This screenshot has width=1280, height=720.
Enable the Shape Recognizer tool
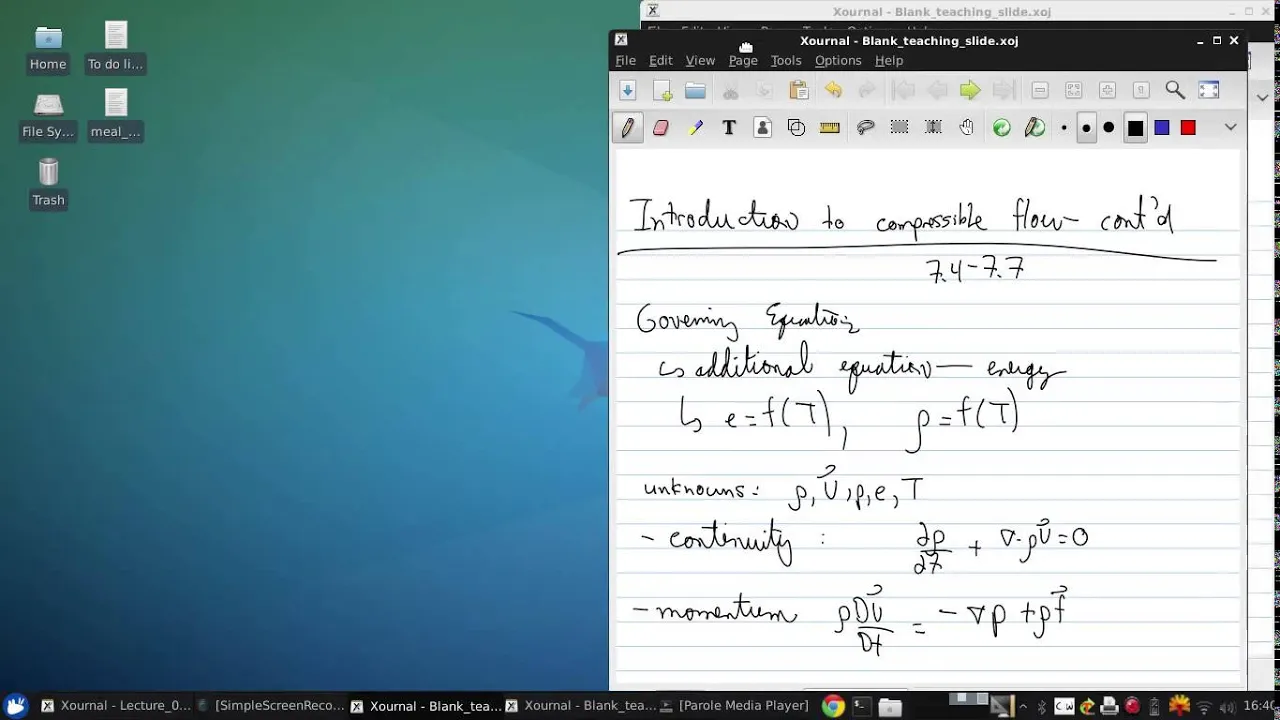(797, 127)
